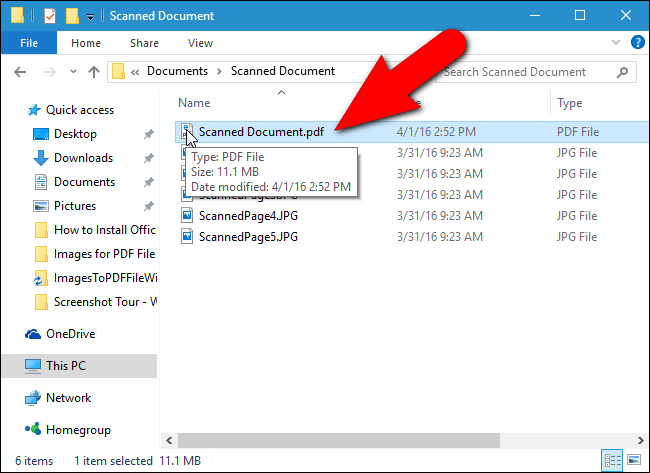Click the scroll left arrow
This screenshot has height=473, width=650.
(x=169, y=440)
